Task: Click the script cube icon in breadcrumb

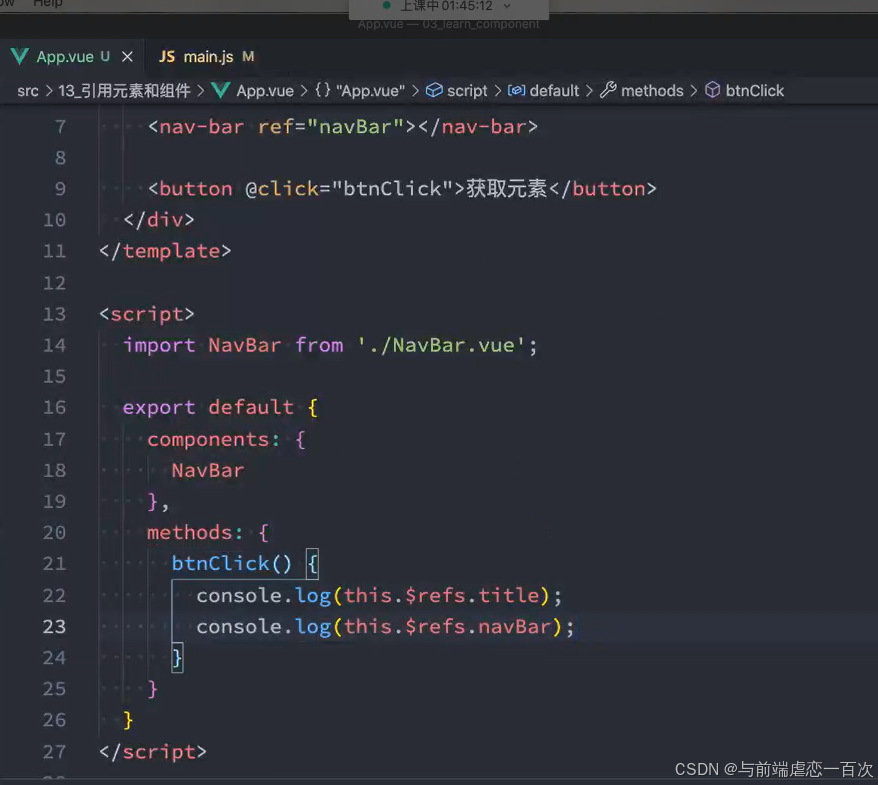Action: click(434, 90)
